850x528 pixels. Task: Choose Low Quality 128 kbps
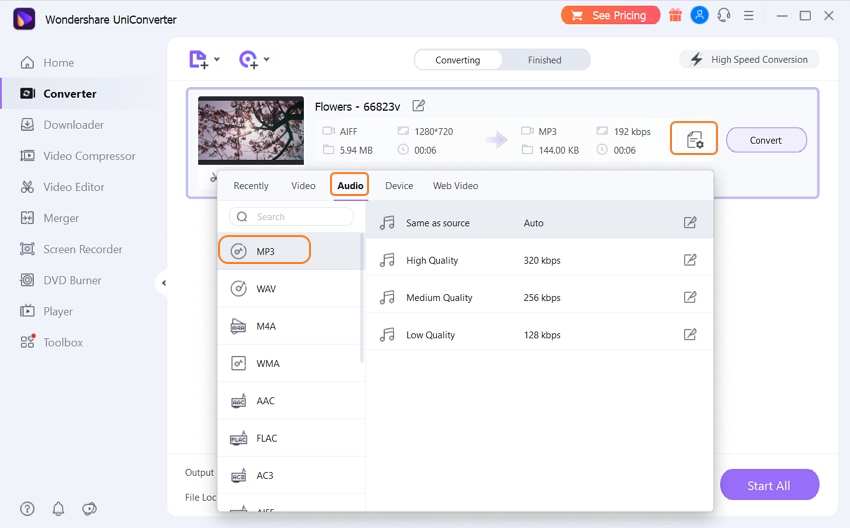539,334
